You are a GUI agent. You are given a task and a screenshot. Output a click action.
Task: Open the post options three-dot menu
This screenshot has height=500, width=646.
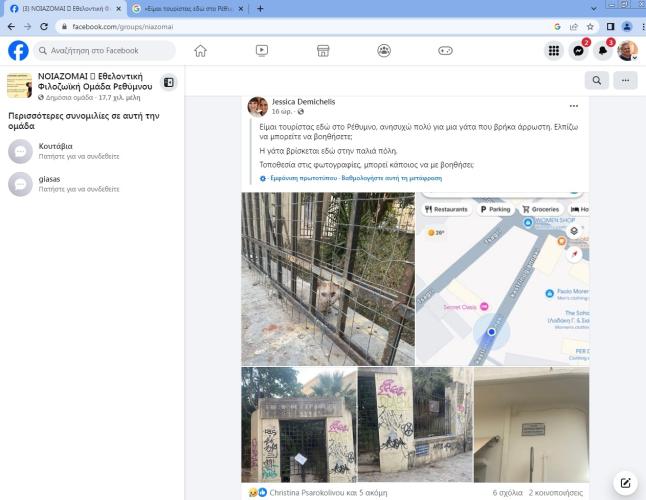pos(573,106)
